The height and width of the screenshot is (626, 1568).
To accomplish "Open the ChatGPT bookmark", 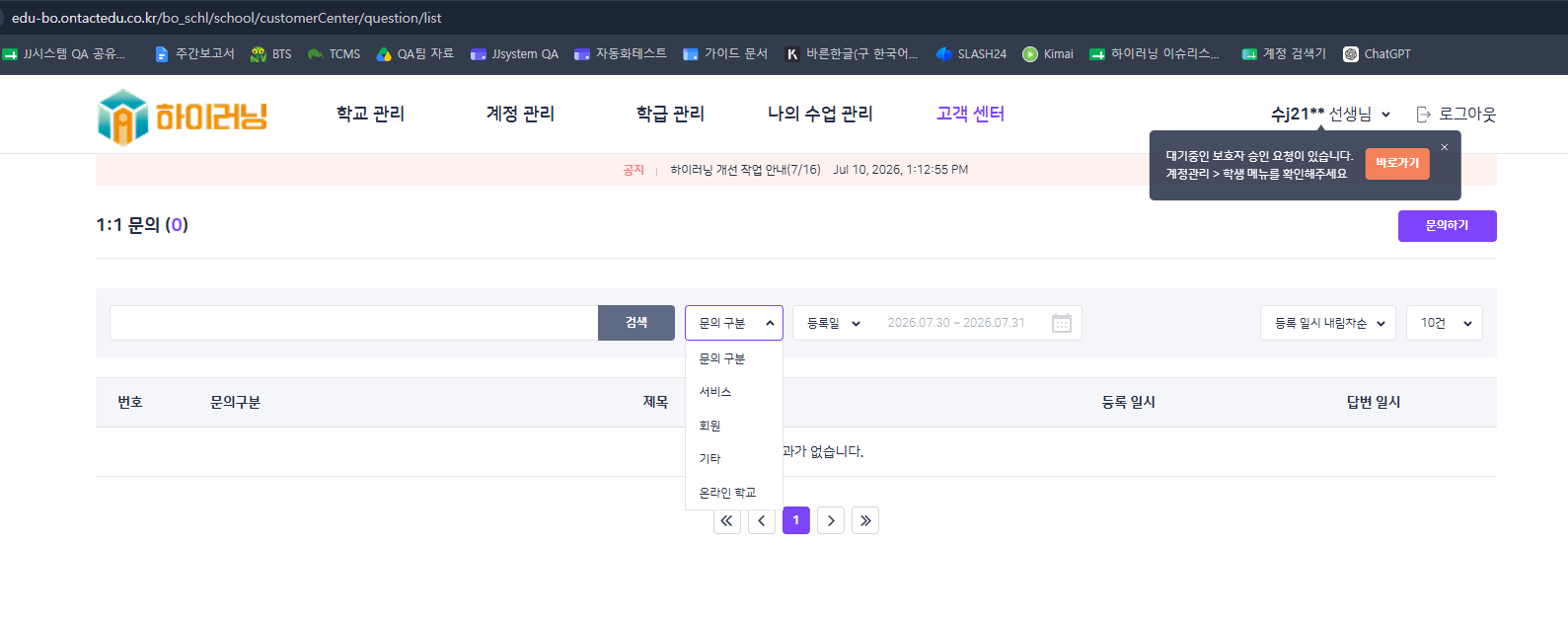I will (1377, 54).
